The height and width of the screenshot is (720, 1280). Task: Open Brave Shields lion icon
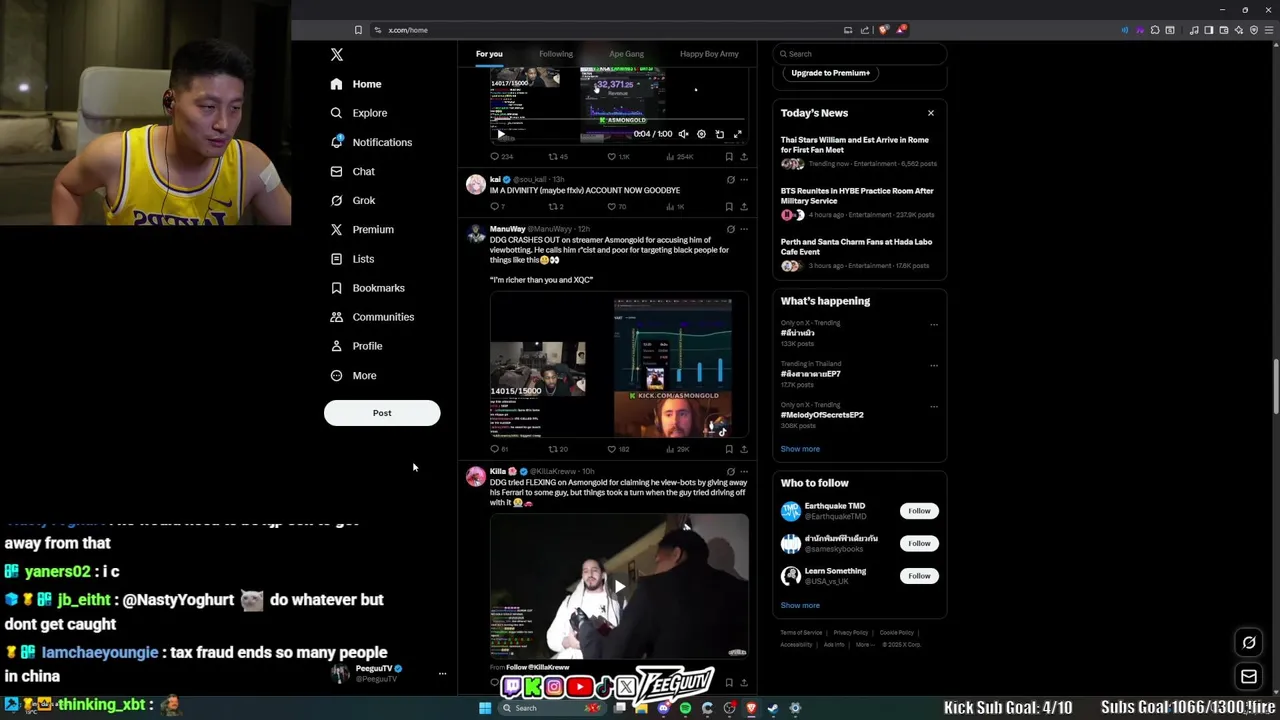[x=883, y=30]
